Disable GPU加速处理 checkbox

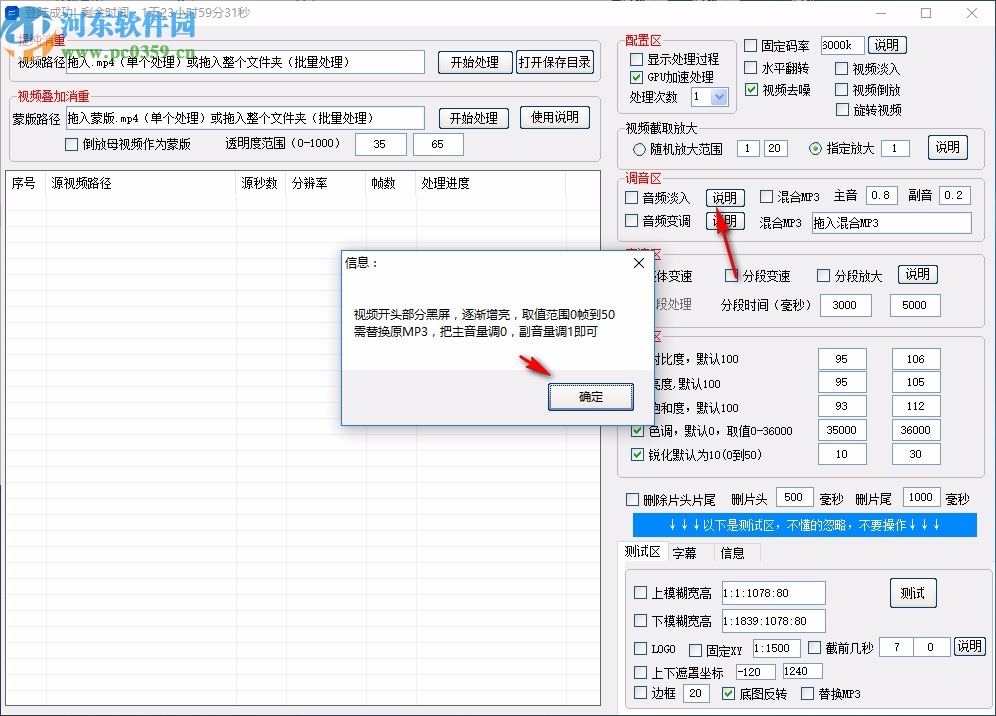pos(636,76)
